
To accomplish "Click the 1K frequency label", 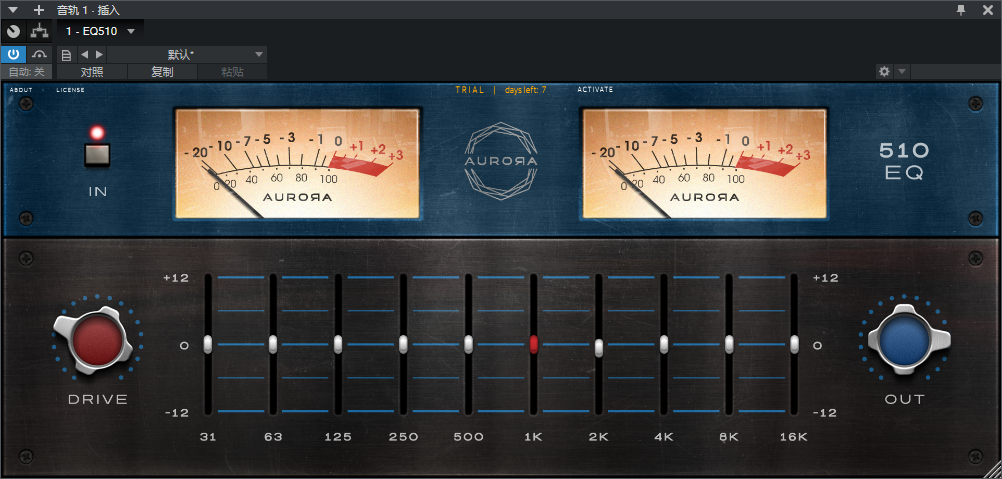I will pyautogui.click(x=534, y=437).
